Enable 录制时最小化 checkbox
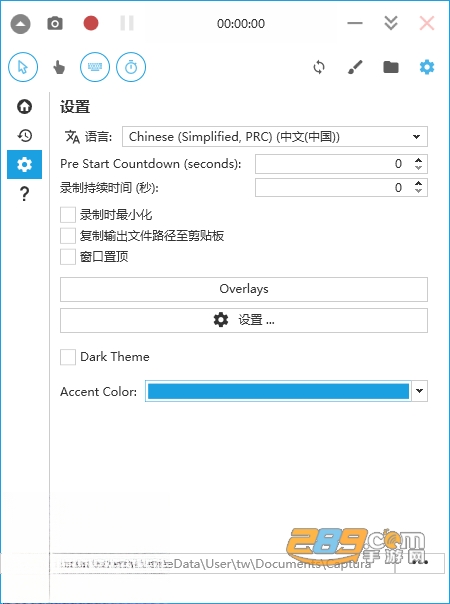Screen dimensions: 450x604 coord(68,215)
